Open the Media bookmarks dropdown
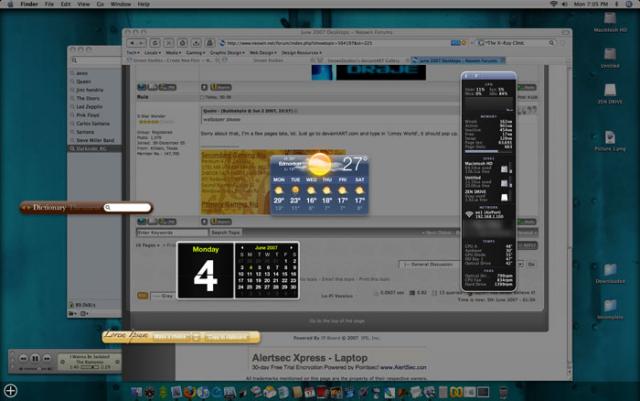The image size is (640, 401). 173,53
